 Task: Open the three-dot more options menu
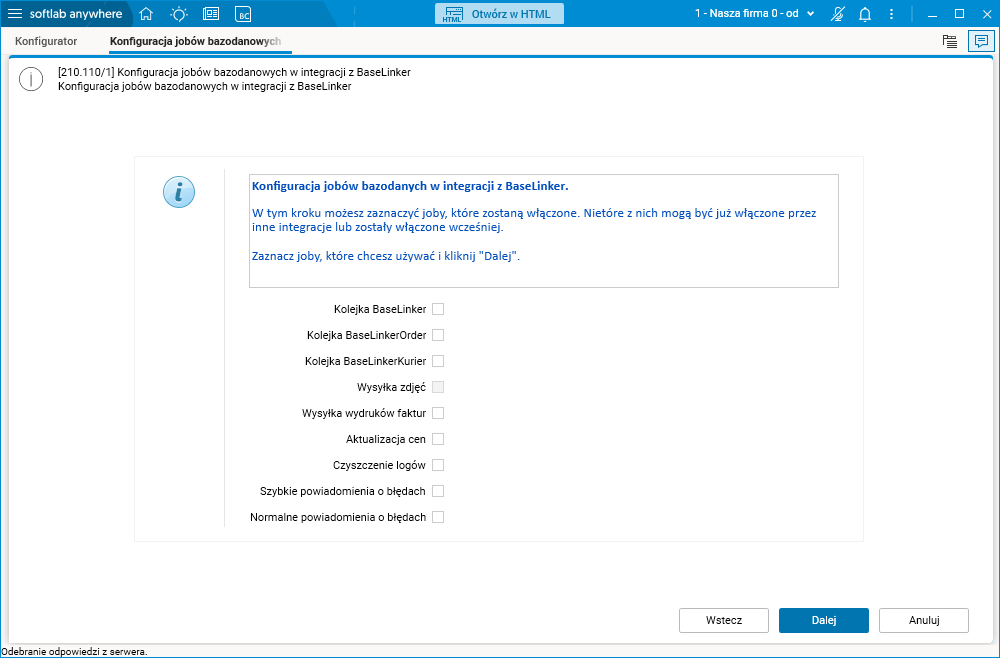tap(892, 14)
